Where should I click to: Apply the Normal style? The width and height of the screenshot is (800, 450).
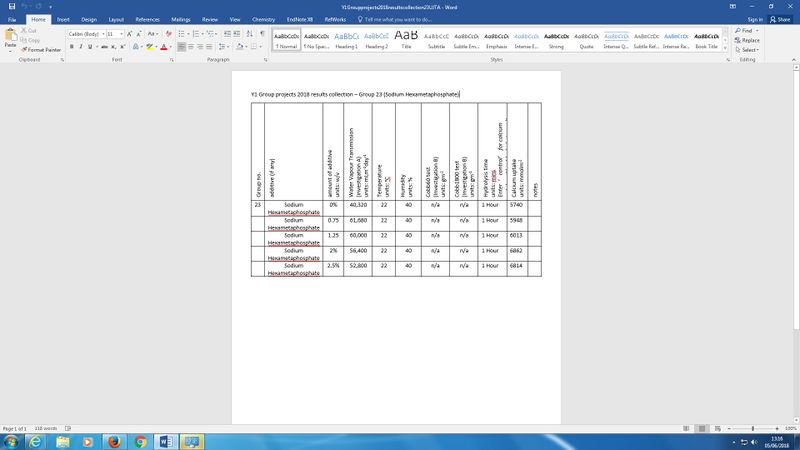click(x=286, y=40)
